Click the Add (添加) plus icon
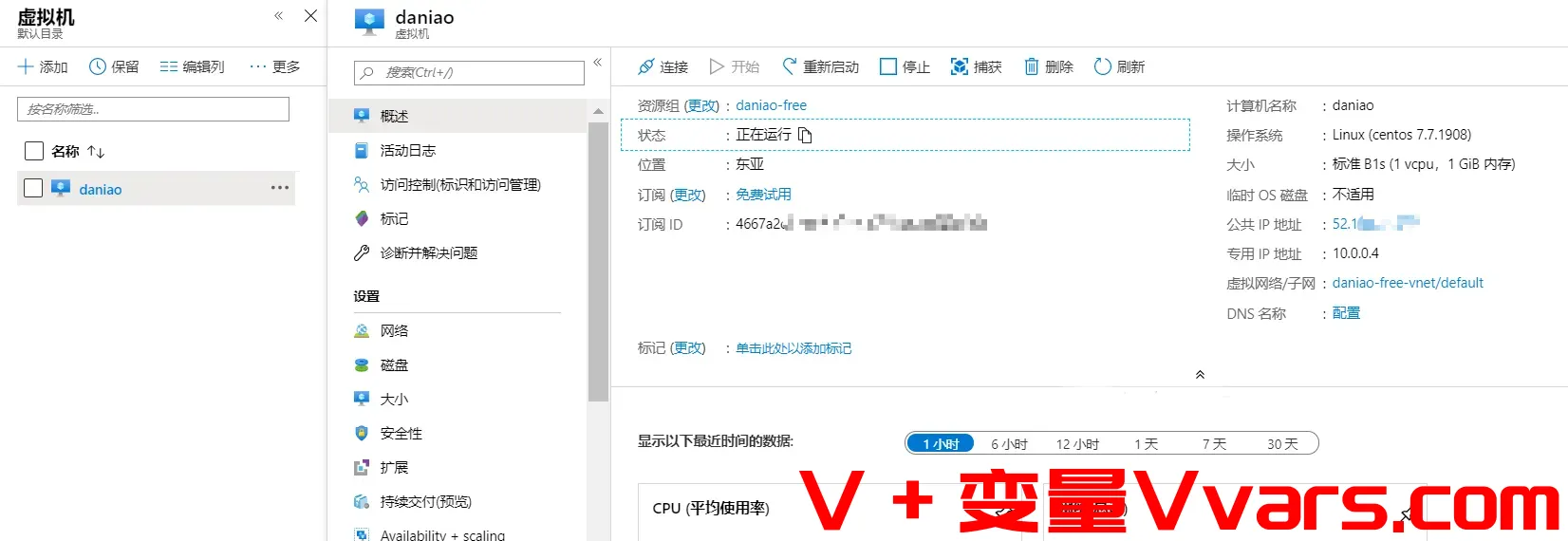 26,66
